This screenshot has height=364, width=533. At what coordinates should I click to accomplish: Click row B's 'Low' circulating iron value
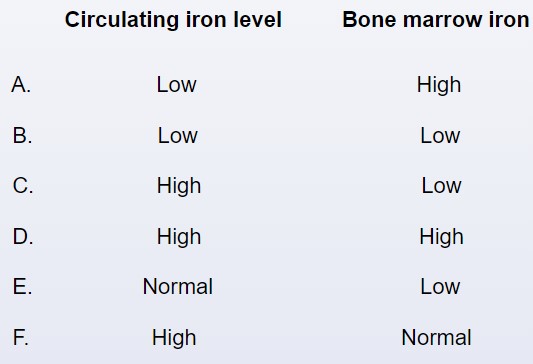[x=177, y=135]
